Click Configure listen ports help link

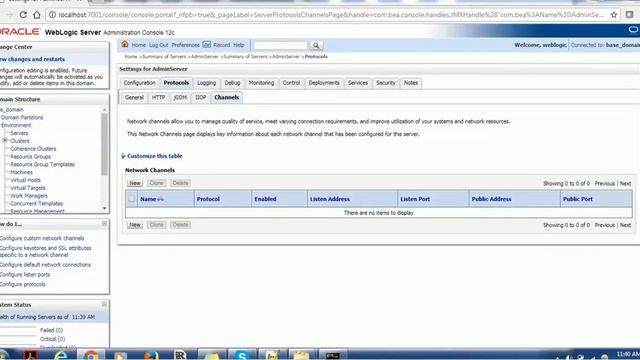point(25,274)
